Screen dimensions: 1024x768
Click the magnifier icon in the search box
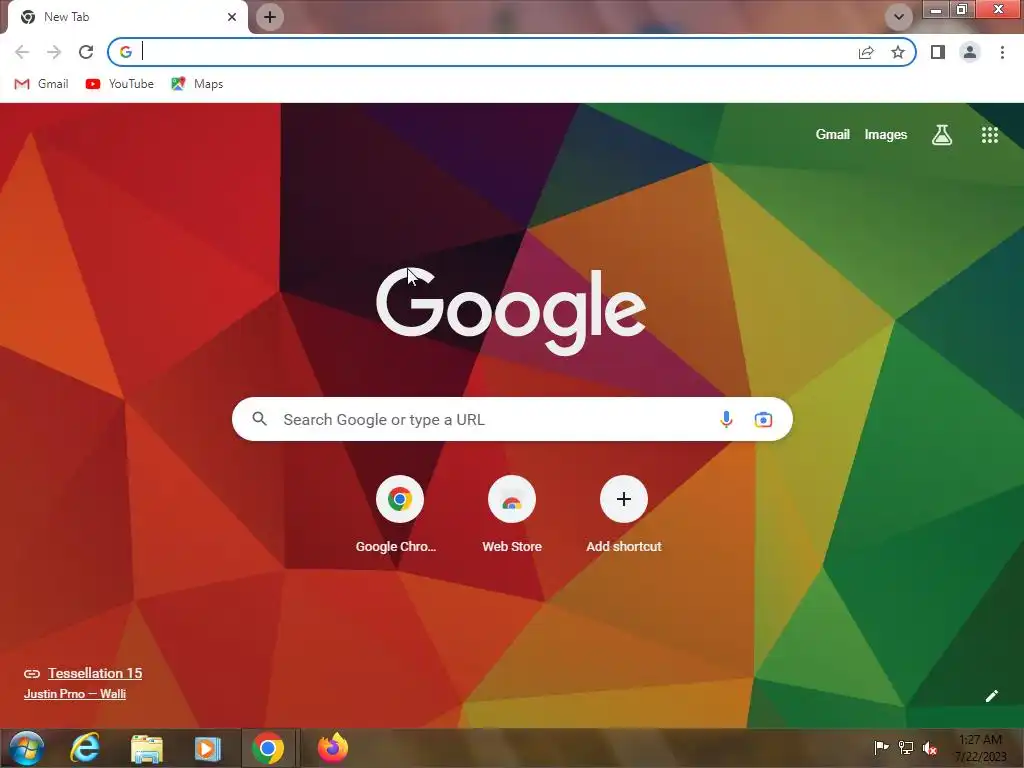(x=260, y=419)
